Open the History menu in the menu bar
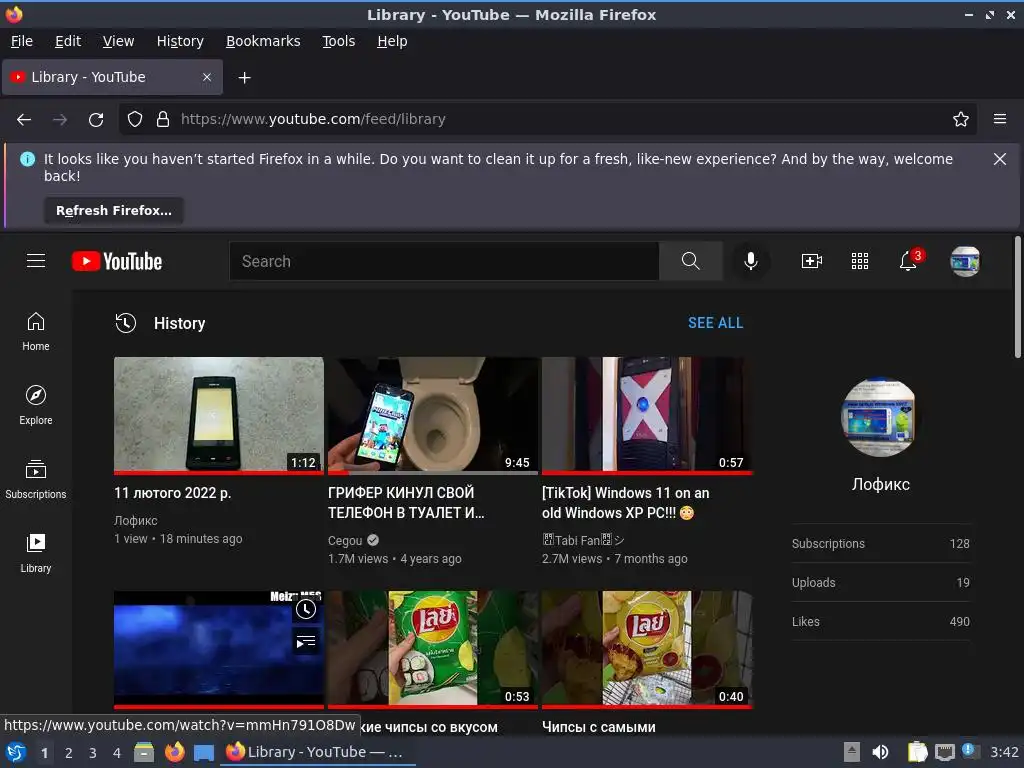This screenshot has width=1024, height=768. click(180, 41)
